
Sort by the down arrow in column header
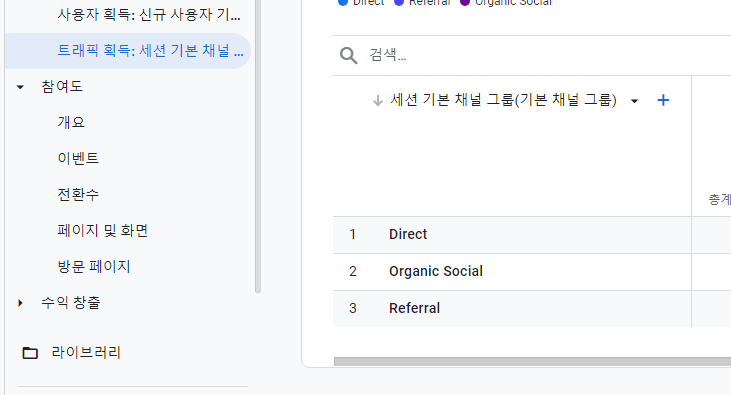[x=378, y=100]
